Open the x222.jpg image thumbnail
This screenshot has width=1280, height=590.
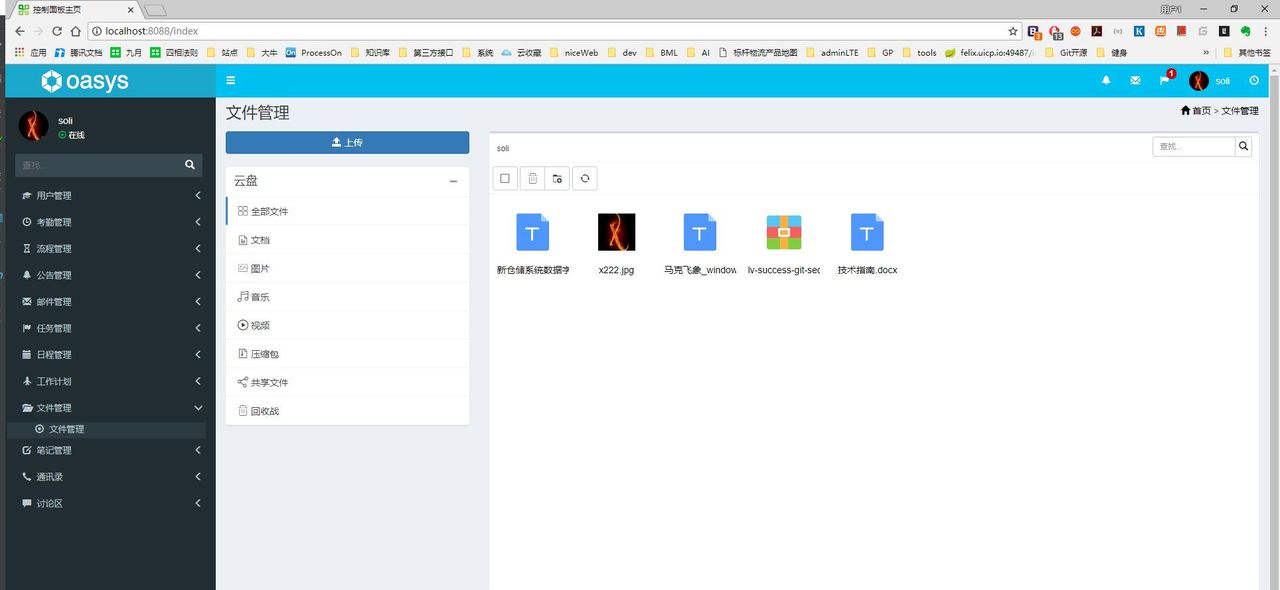pos(616,232)
